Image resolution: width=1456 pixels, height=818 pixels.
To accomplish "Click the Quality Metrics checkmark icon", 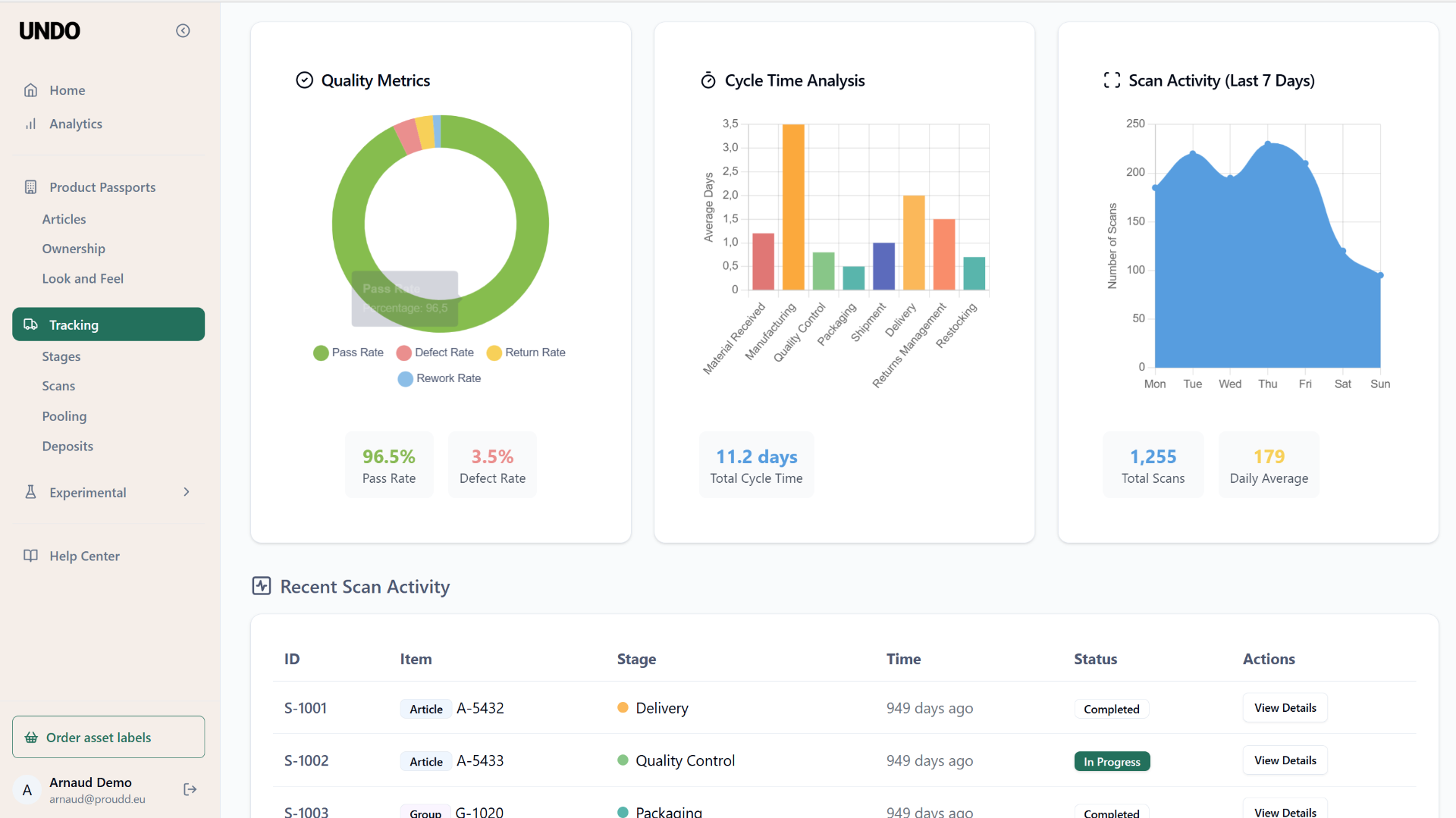I will (x=304, y=80).
